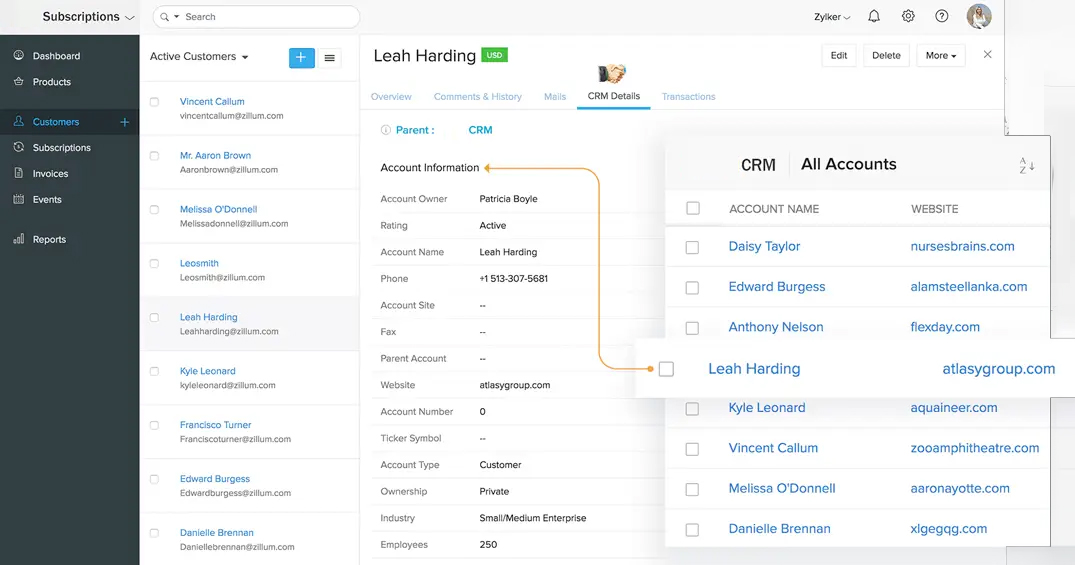Viewport: 1075px width, 565px height.
Task: Click the USD currency badge
Action: click(x=494, y=55)
